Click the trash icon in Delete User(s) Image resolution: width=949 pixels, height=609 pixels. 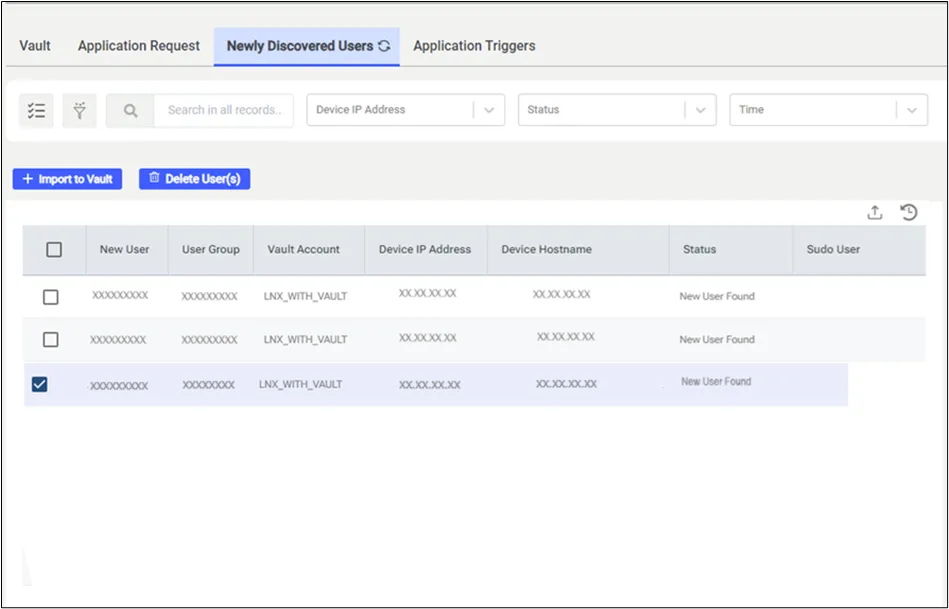click(x=154, y=178)
